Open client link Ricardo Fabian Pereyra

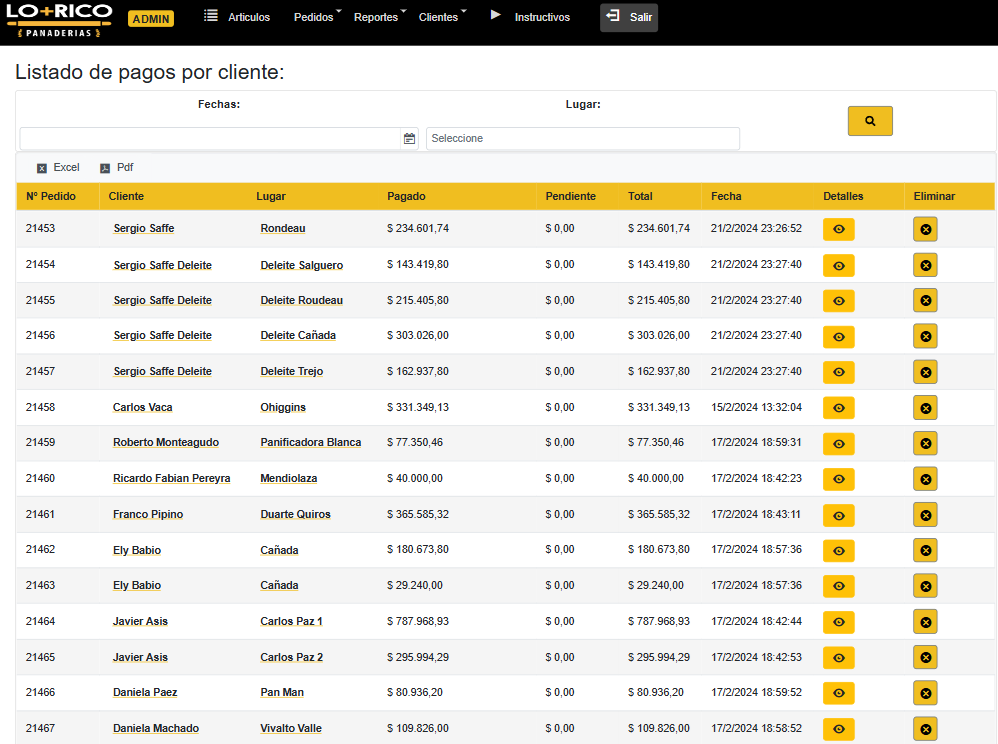[x=171, y=479]
